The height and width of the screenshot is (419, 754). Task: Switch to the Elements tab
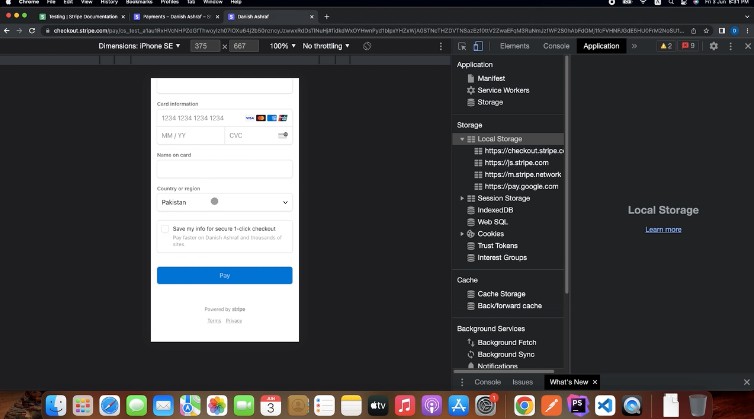(x=514, y=46)
